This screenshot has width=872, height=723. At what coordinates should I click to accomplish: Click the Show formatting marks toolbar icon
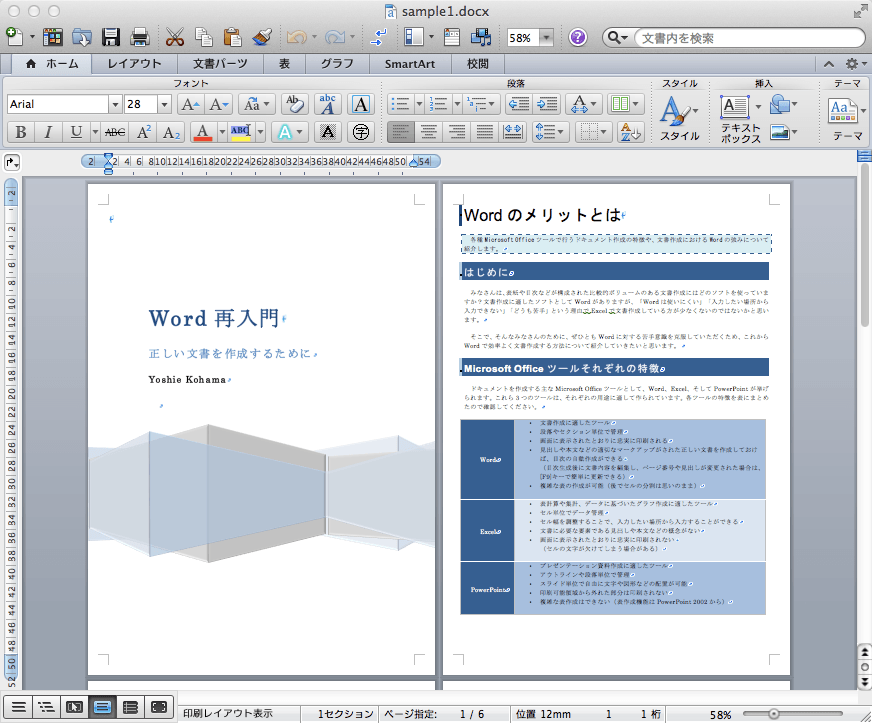coord(378,38)
